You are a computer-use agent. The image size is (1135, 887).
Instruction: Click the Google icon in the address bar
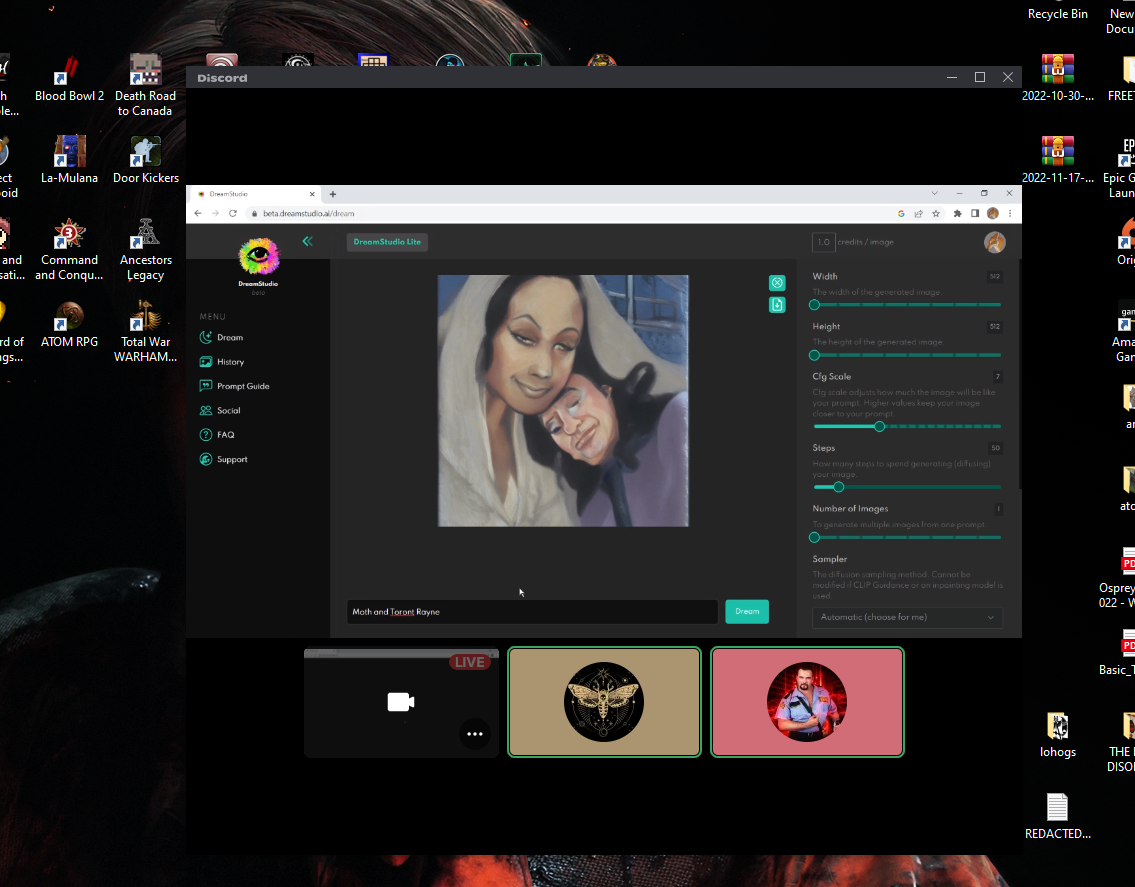click(901, 214)
